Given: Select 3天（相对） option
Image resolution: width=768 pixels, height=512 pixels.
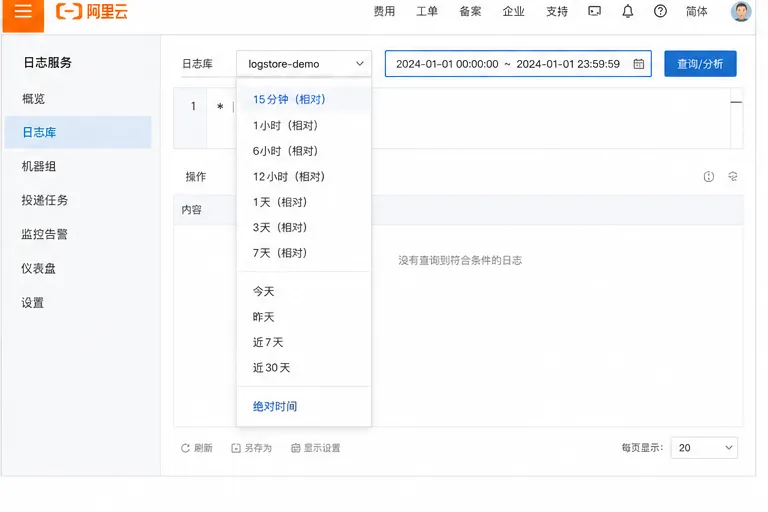Looking at the screenshot, I should (304, 227).
